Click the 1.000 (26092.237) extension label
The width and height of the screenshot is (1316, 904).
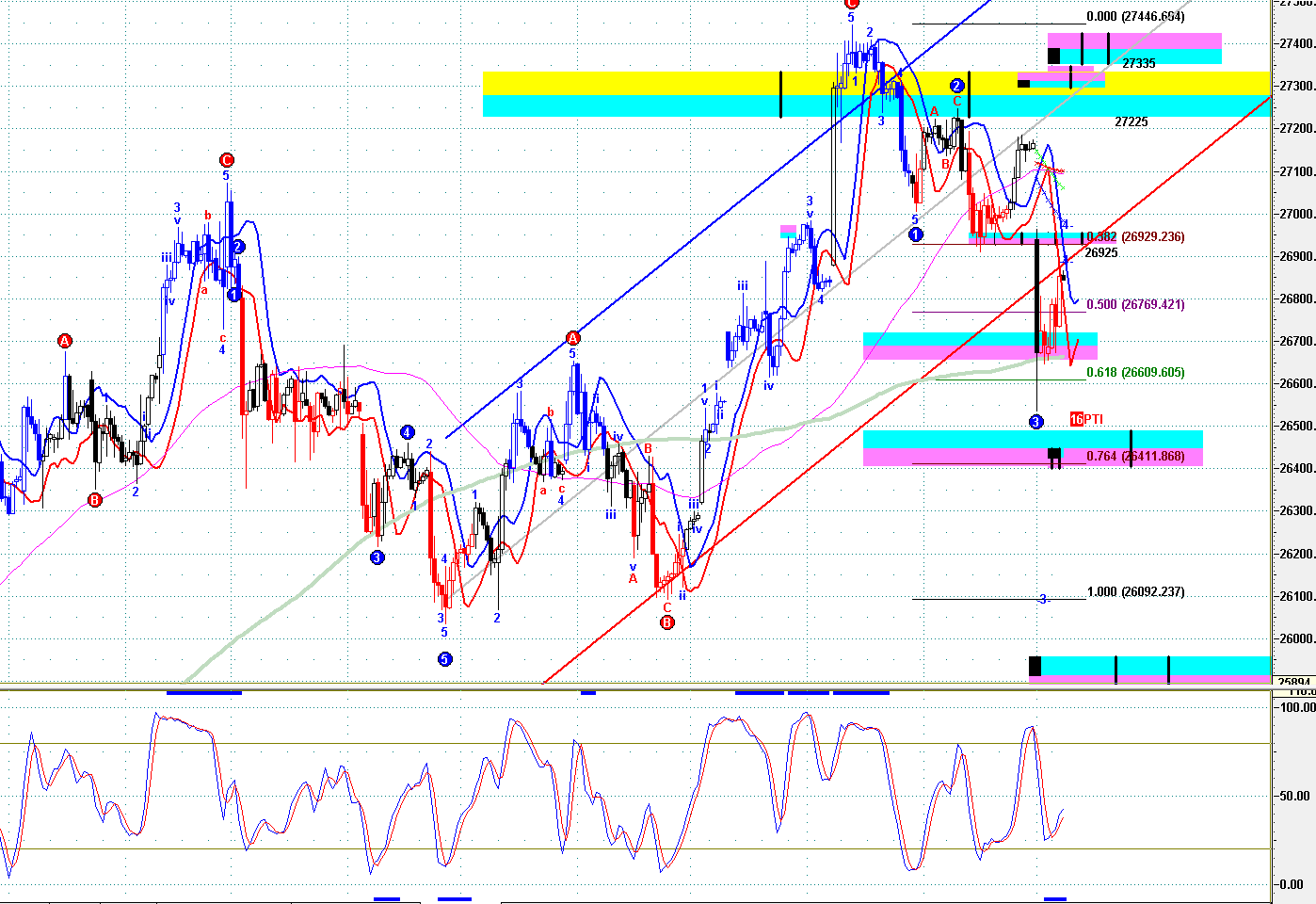(x=1135, y=592)
